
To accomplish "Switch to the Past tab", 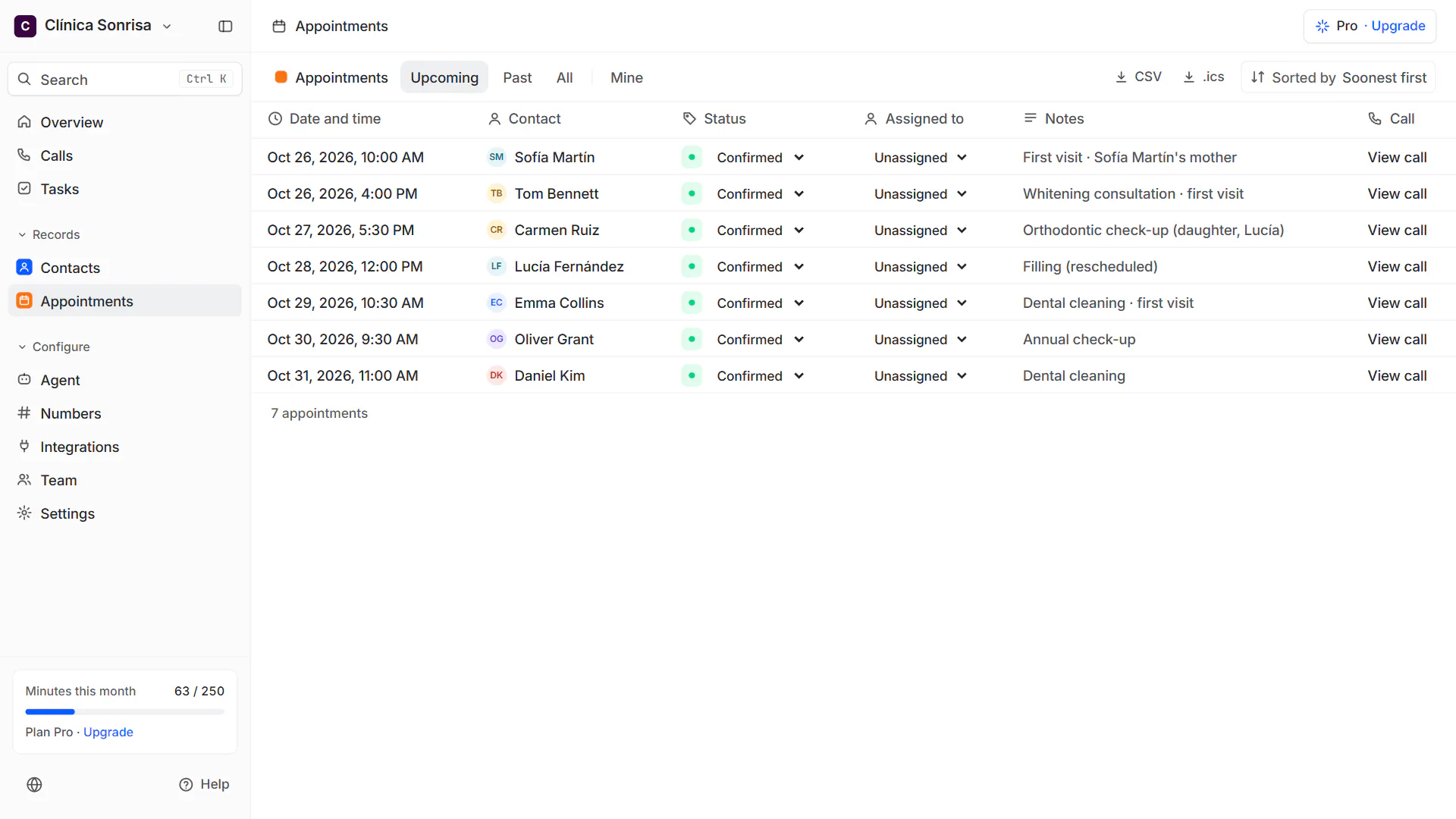I will tap(517, 77).
